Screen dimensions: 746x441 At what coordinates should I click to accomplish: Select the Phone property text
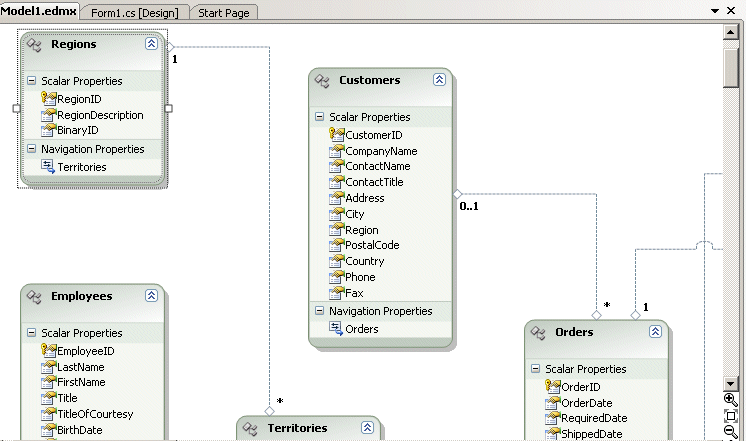pos(360,277)
